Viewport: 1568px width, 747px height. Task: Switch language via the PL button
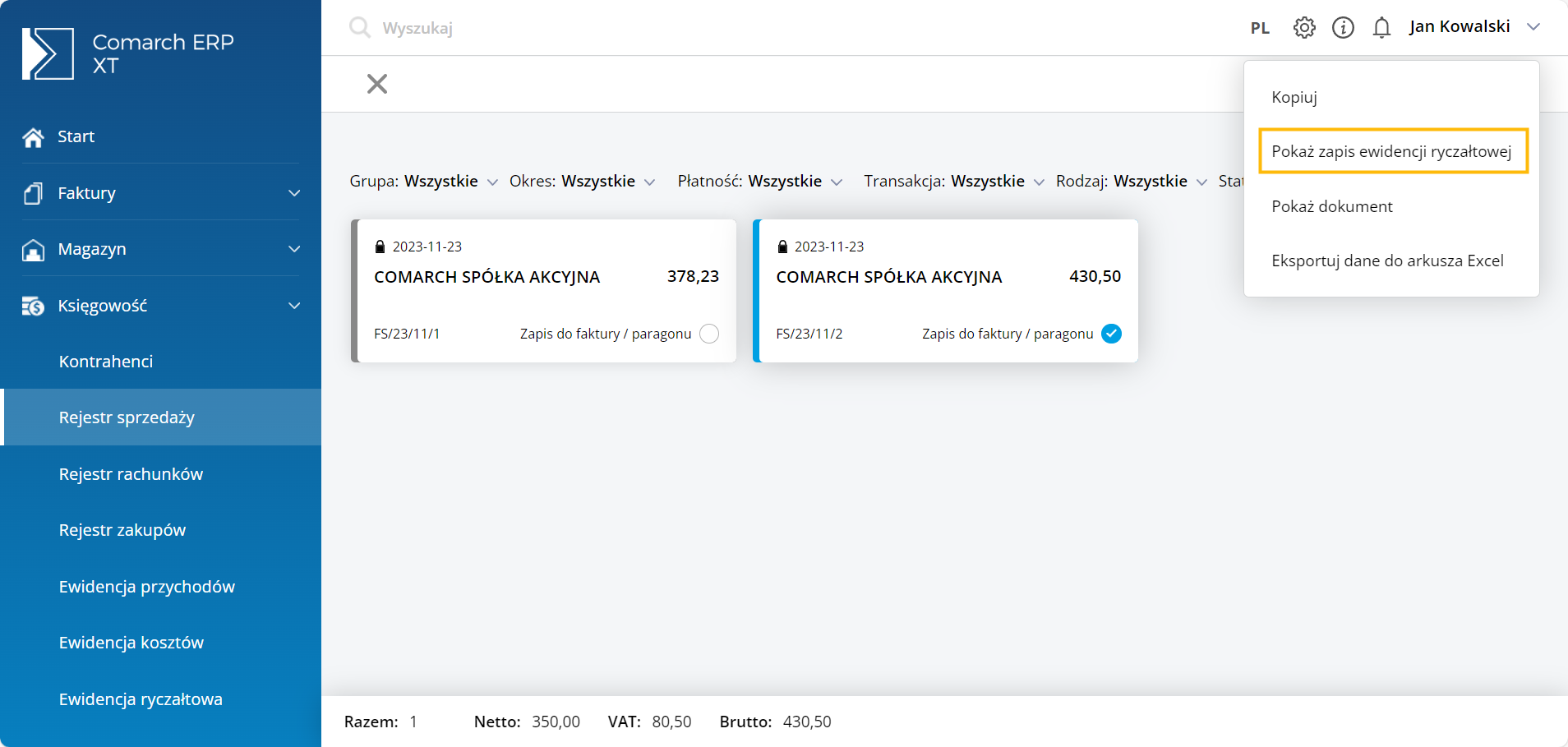1260,28
